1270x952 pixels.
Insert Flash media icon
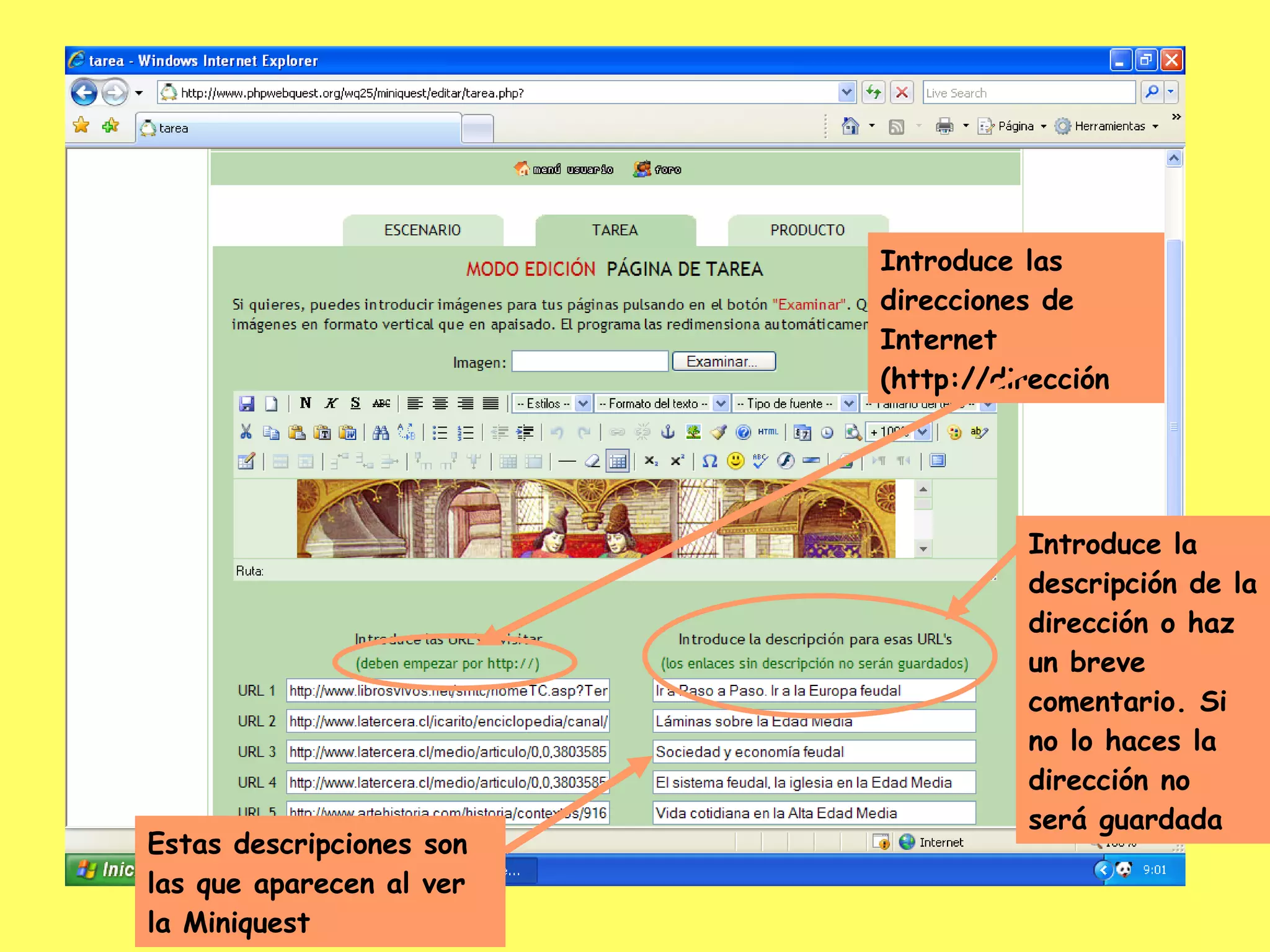click(x=786, y=461)
